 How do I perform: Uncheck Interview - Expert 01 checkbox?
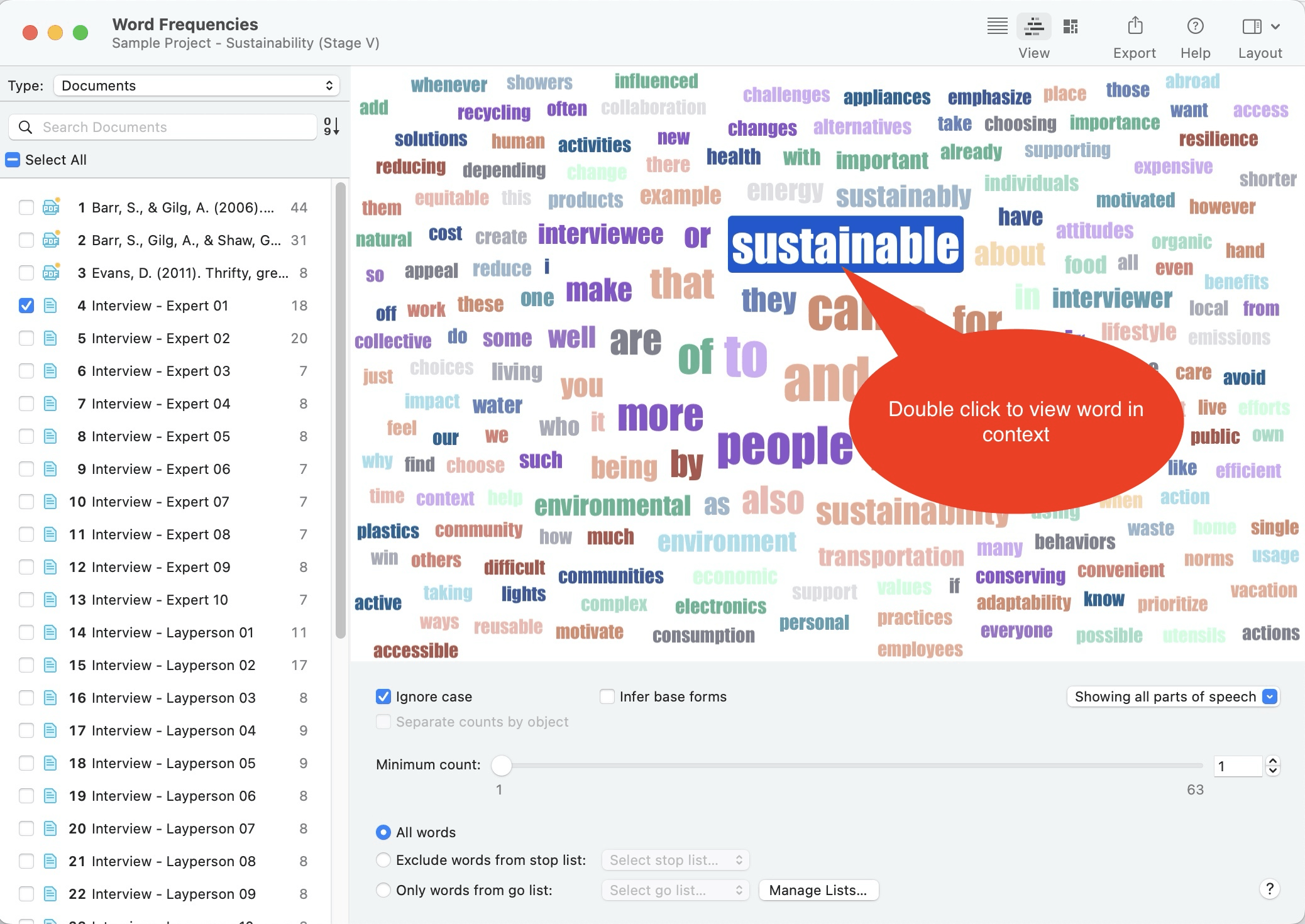[26, 305]
